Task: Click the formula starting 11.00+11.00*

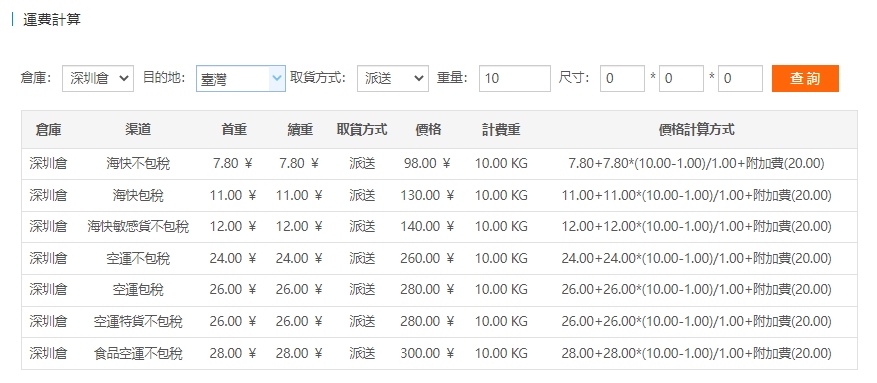Action: point(696,196)
